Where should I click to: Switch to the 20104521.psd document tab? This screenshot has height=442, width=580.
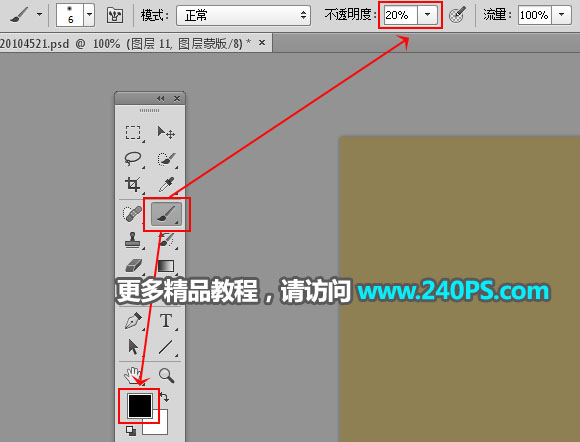[126, 44]
